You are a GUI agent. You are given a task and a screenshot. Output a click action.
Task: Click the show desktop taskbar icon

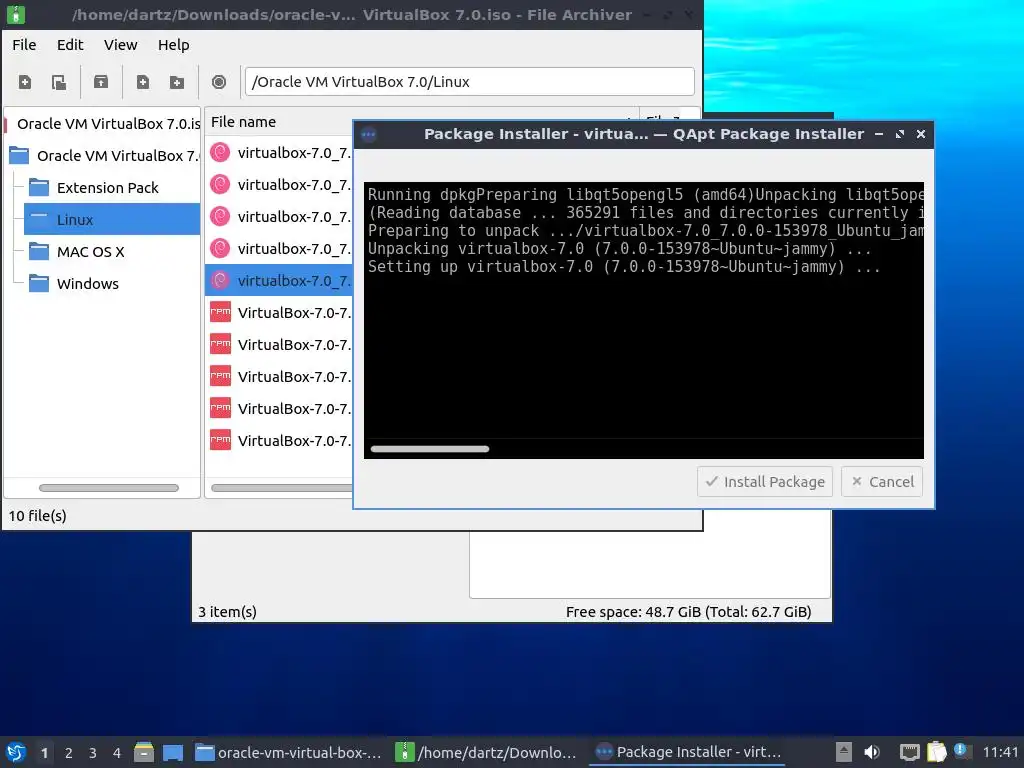[173, 752]
